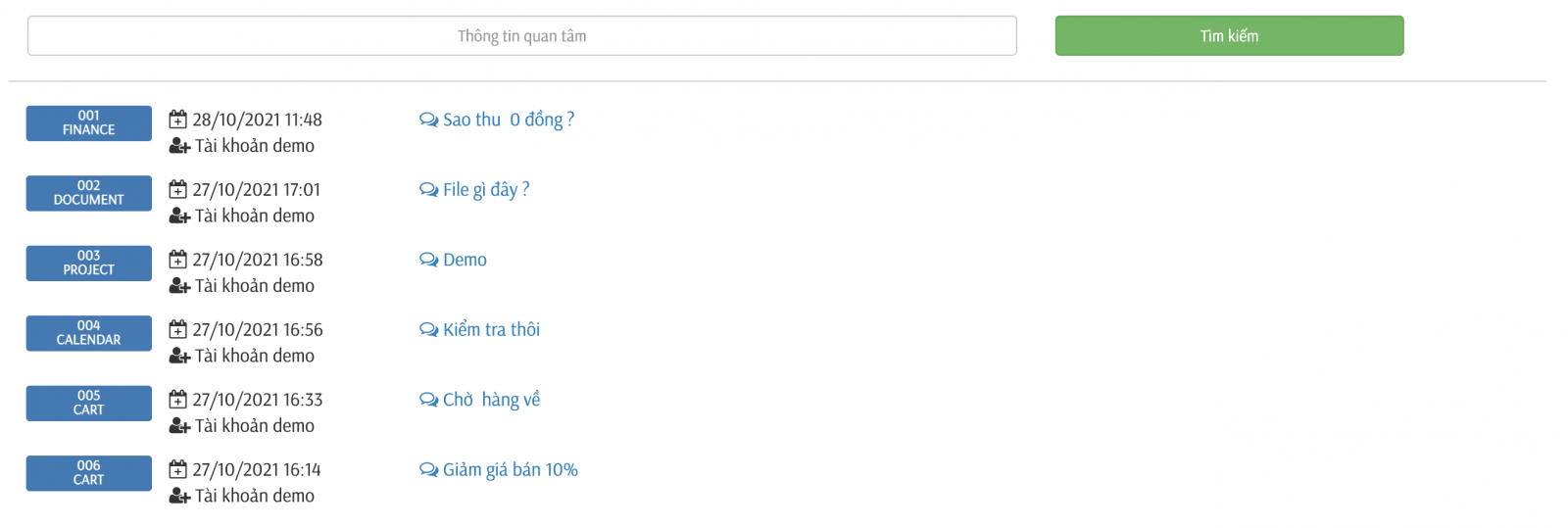Click the 005 CART badge
The height and width of the screenshot is (528, 1568).
(x=89, y=404)
